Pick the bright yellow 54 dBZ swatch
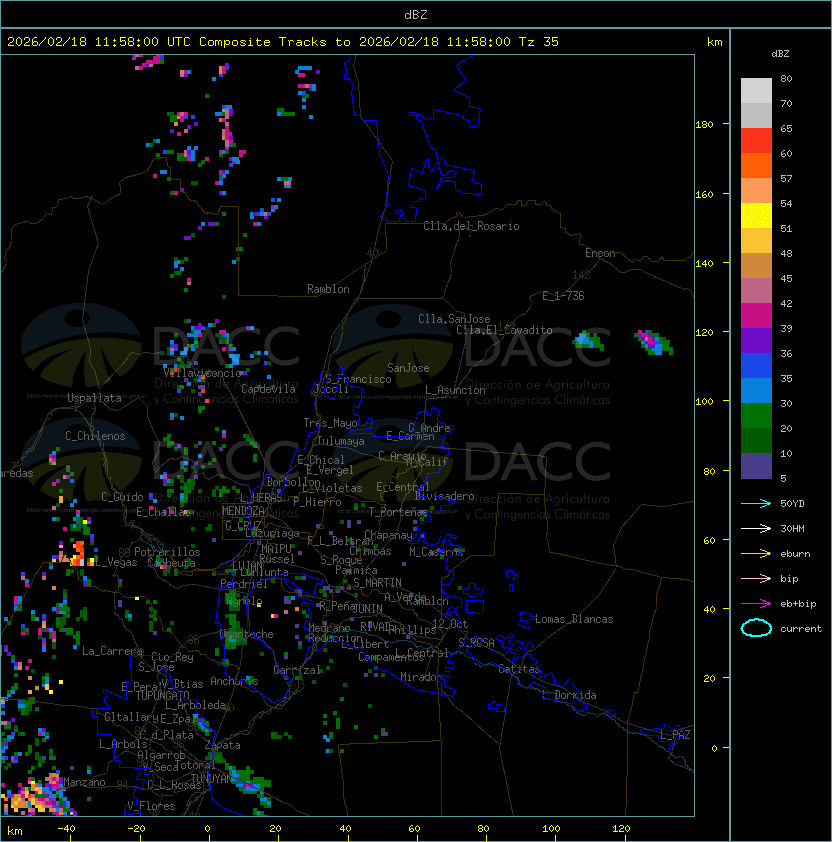This screenshot has height=842, width=832. point(756,216)
